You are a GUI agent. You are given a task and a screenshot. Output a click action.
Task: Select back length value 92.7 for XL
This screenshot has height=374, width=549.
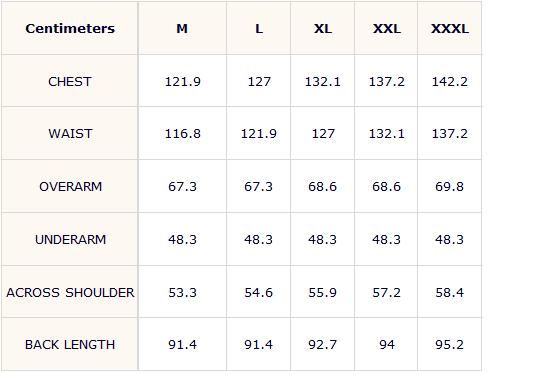pyautogui.click(x=322, y=345)
